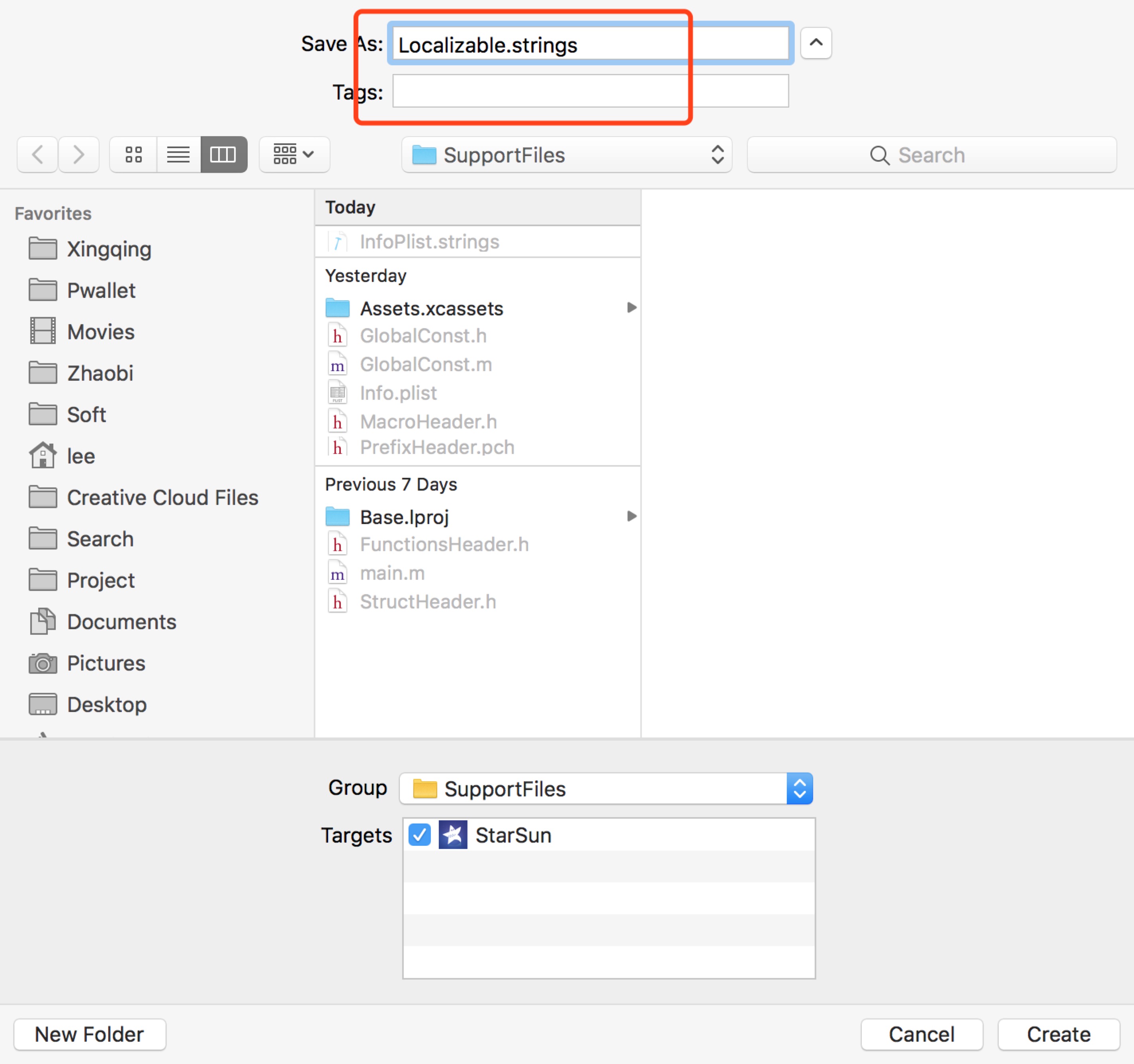Click the Tags input field

(x=590, y=91)
